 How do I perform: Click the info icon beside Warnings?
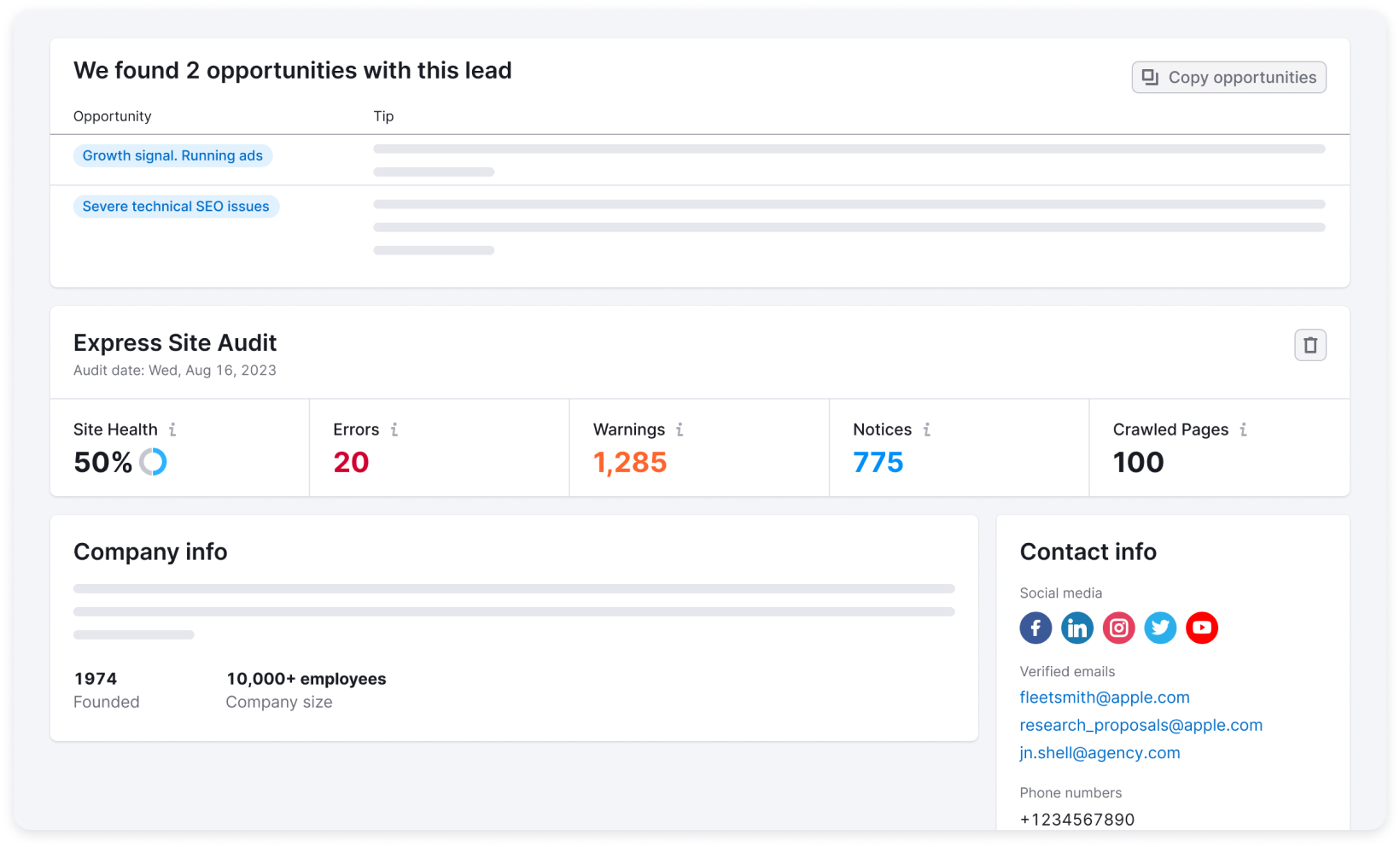click(x=680, y=429)
